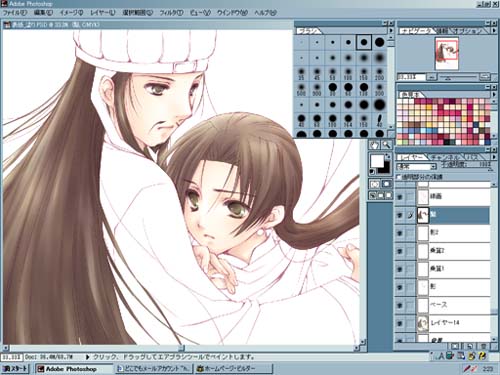Image resolution: width=500 pixels, height=375 pixels.
Task: Open the layer blend mode dropdown
Action: pos(416,166)
